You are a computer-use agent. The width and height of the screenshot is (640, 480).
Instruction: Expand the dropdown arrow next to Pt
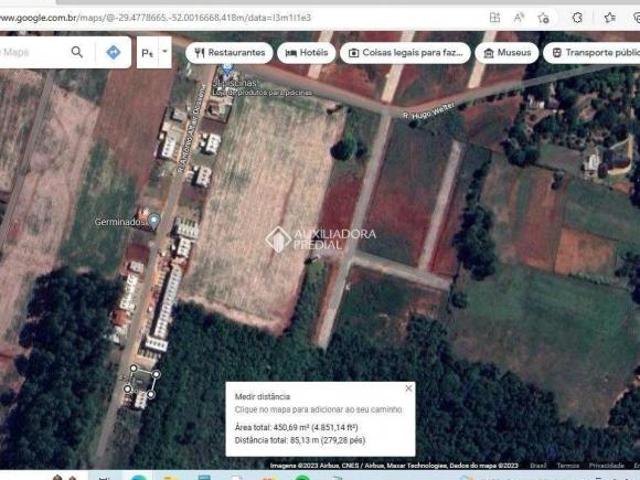pos(164,53)
